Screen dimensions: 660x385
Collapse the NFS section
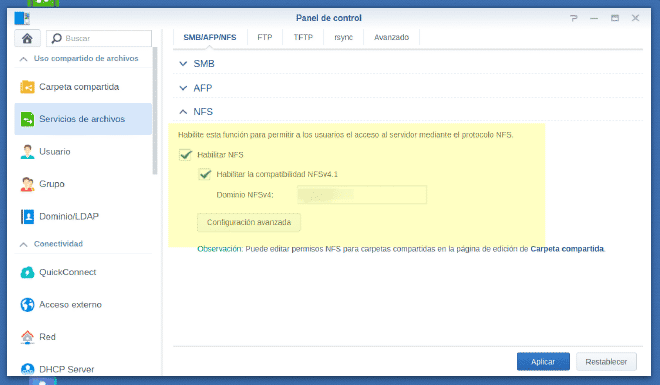tap(183, 112)
